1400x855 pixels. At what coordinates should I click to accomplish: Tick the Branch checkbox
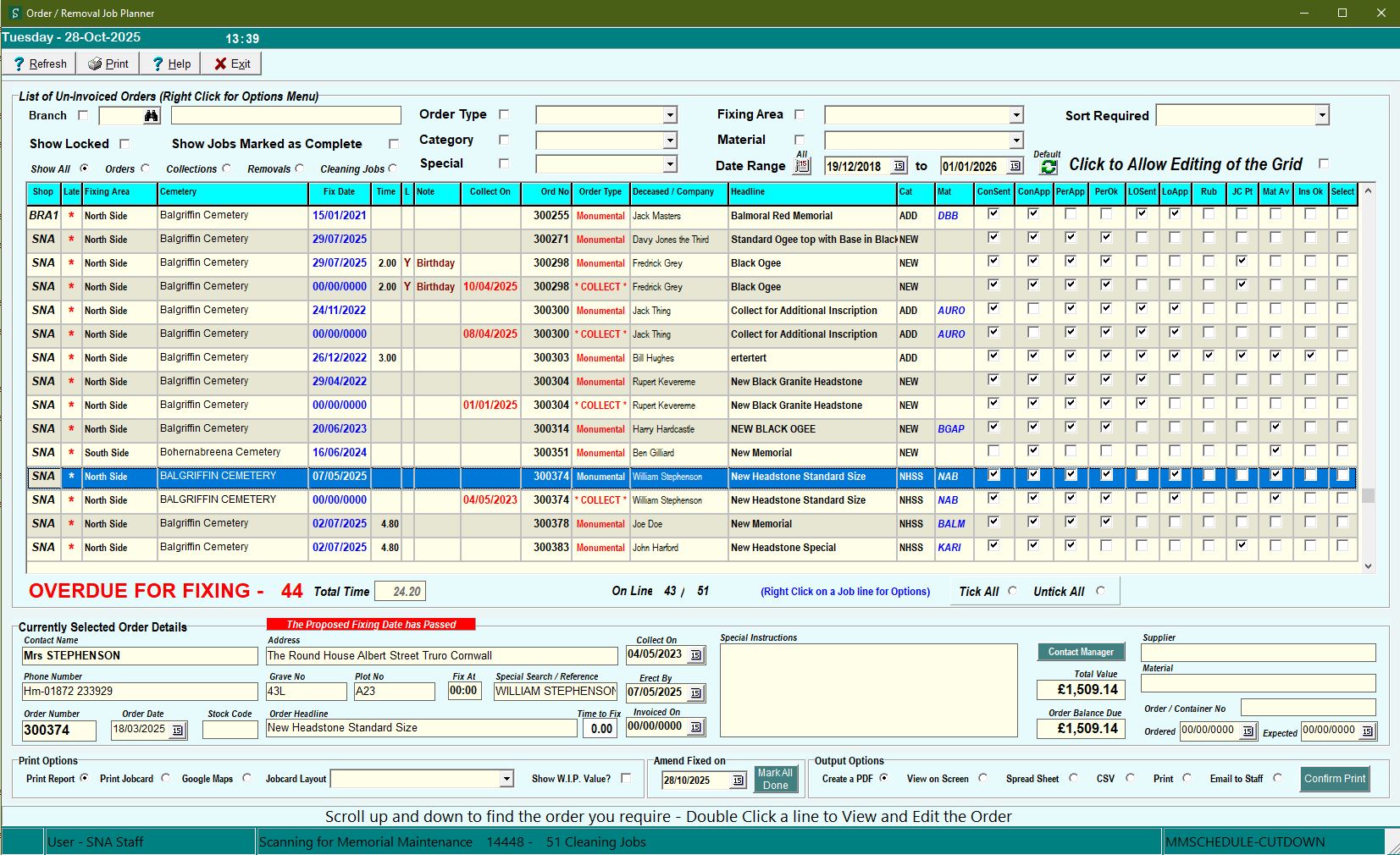pos(83,115)
